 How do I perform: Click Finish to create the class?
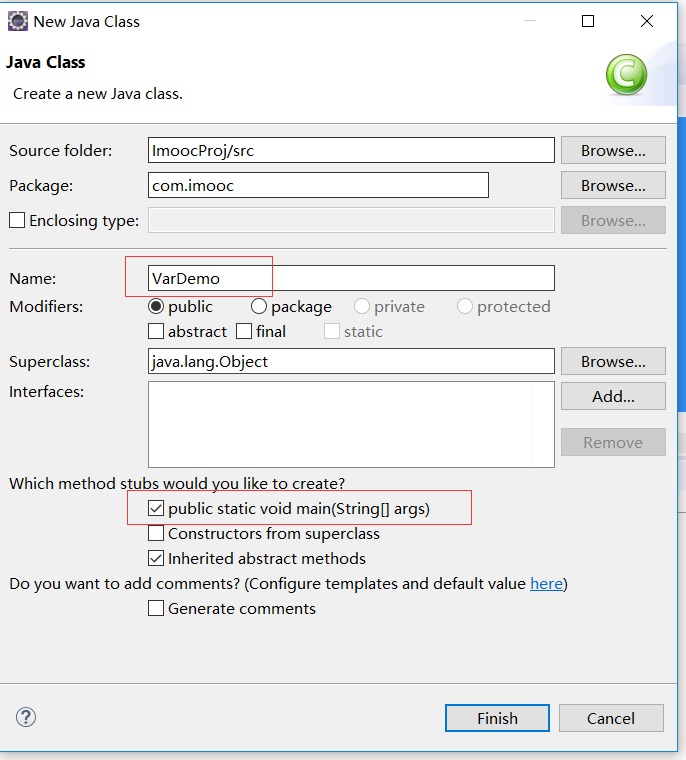coord(497,718)
